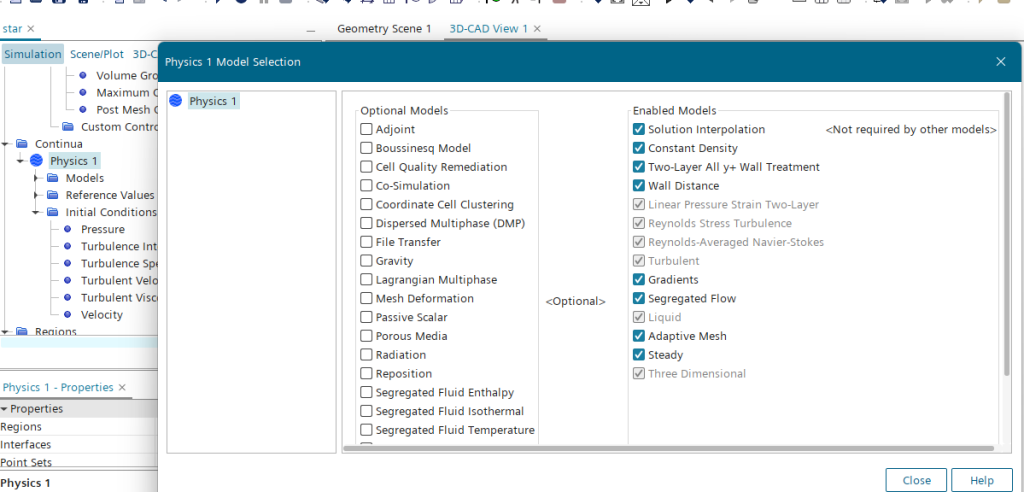Click the model selection vertical scrollbar

tap(1005, 250)
